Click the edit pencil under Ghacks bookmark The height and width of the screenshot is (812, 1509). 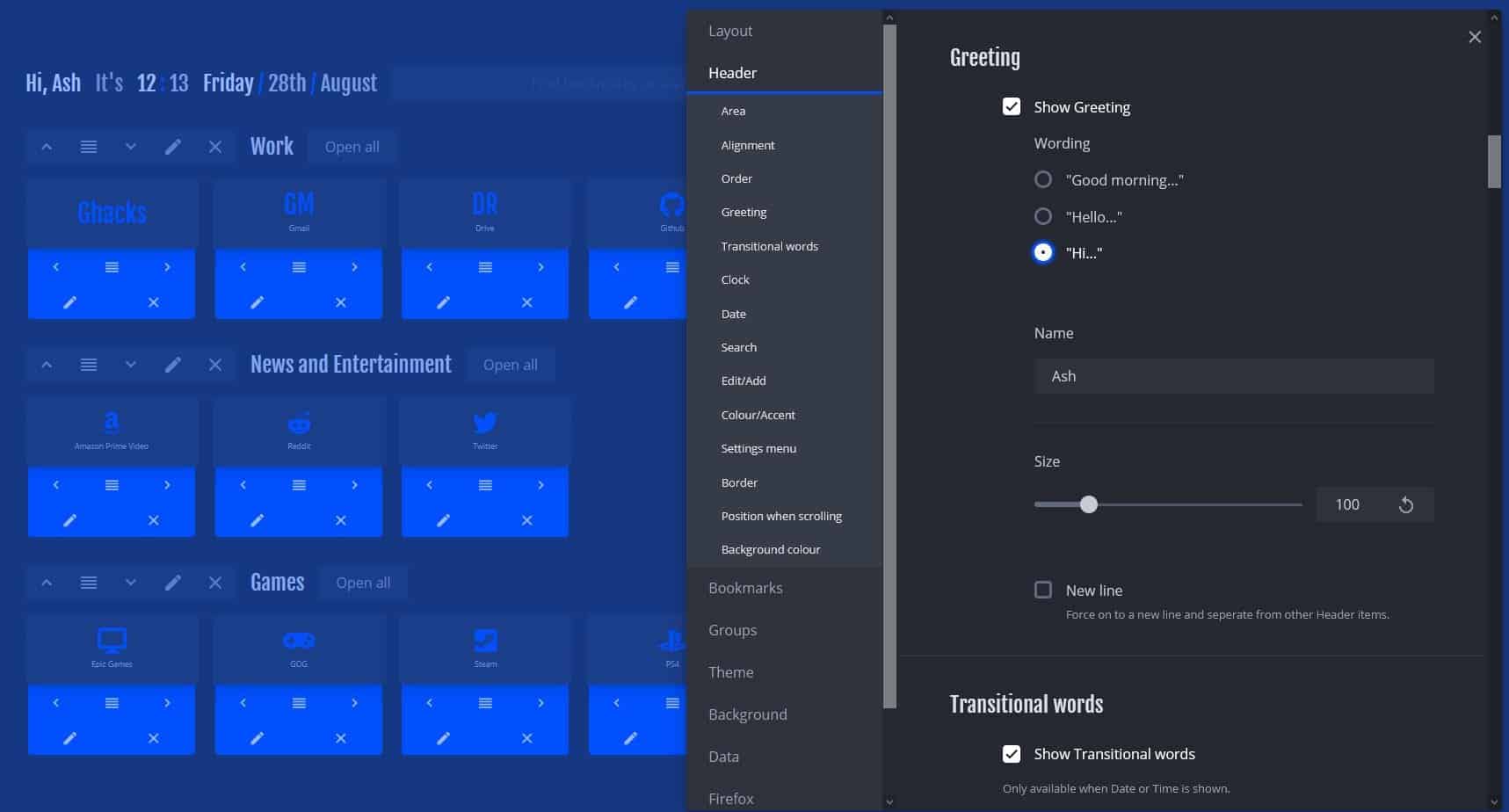70,302
